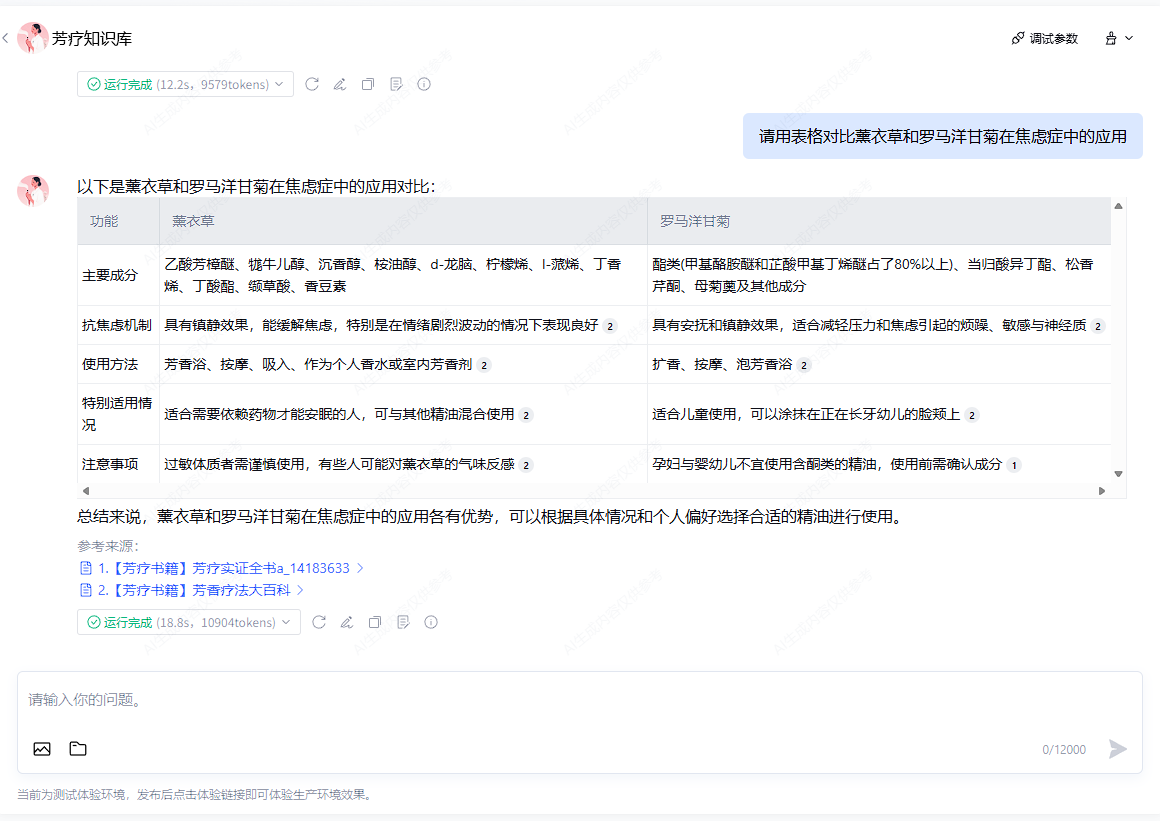Image resolution: width=1160 pixels, height=821 pixels.
Task: Click the folder upload icon in input box
Action: pos(78,749)
